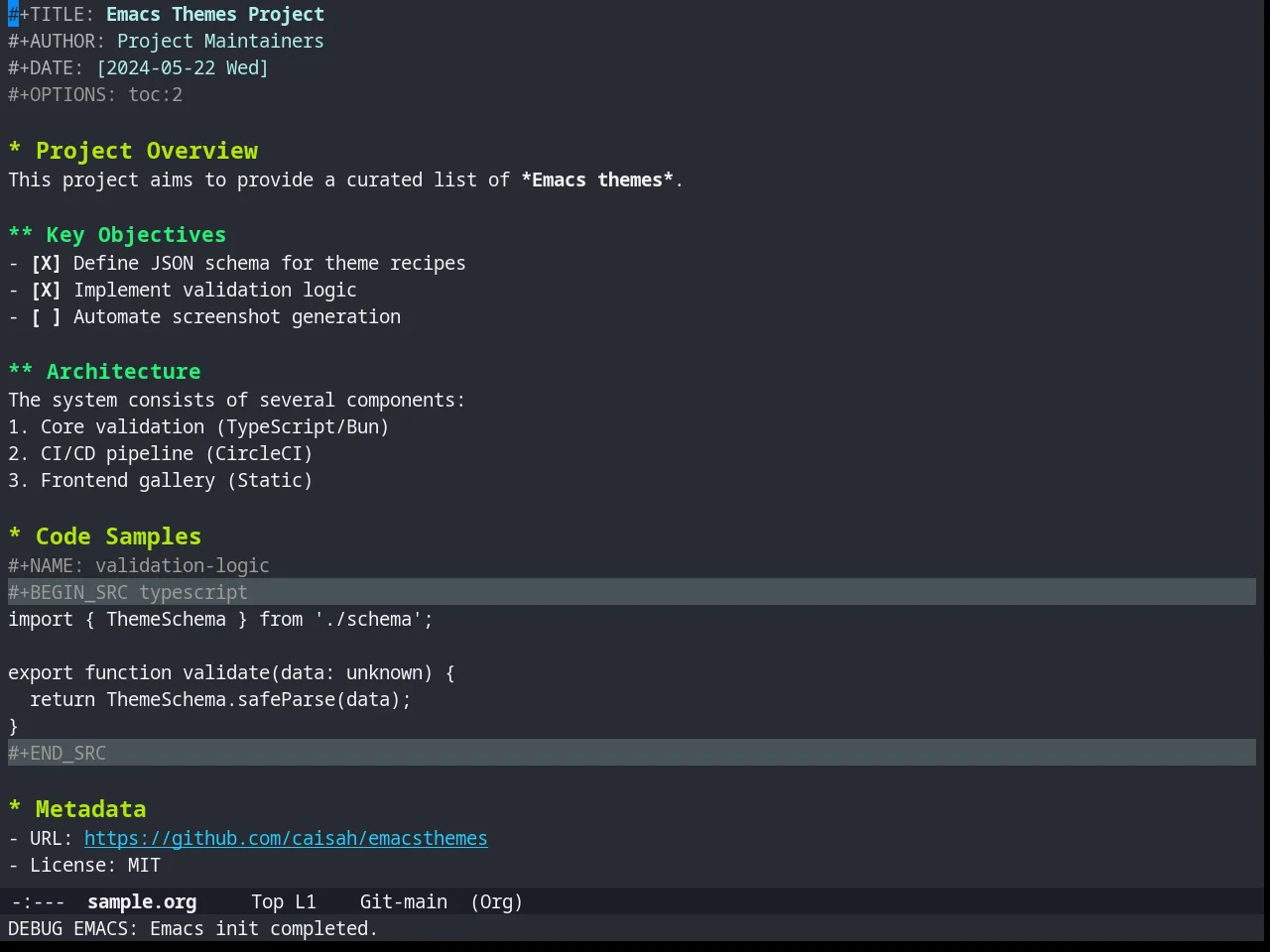The image size is (1270, 952).
Task: Fold the 'Architecture' heading stars
Action: (x=21, y=371)
